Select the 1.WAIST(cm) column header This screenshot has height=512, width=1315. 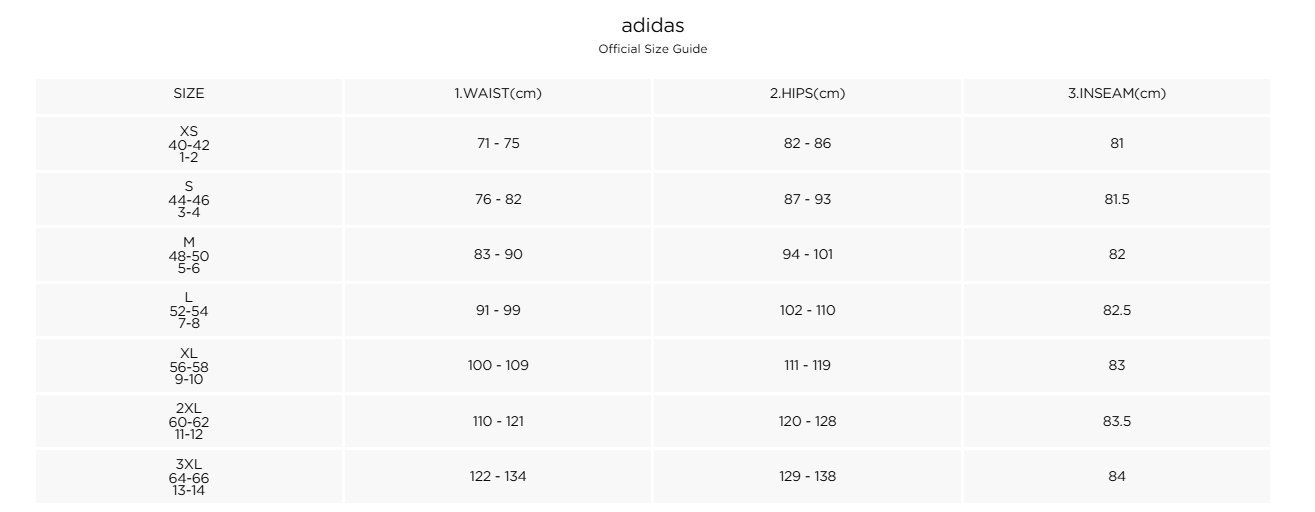tap(498, 94)
